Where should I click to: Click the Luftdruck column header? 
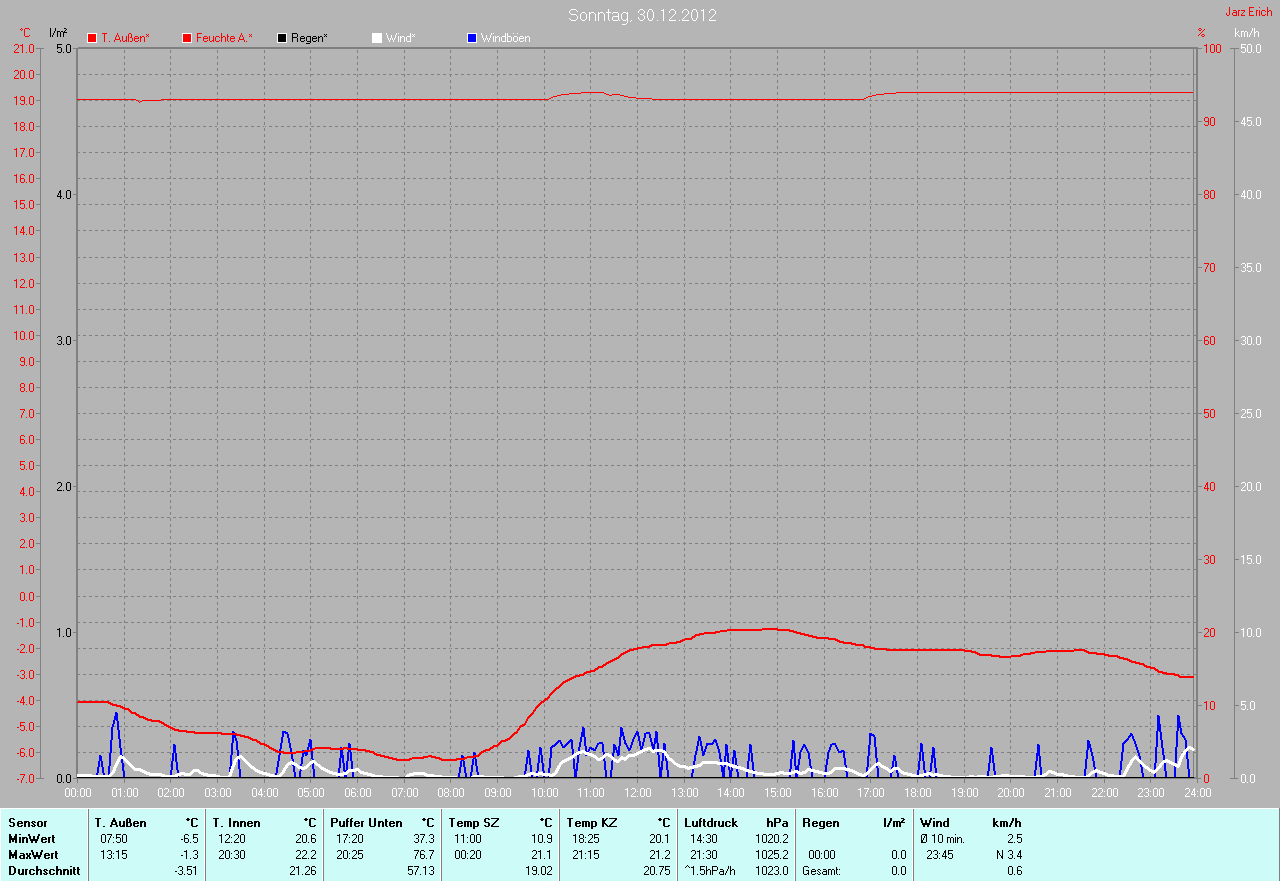pyautogui.click(x=711, y=823)
